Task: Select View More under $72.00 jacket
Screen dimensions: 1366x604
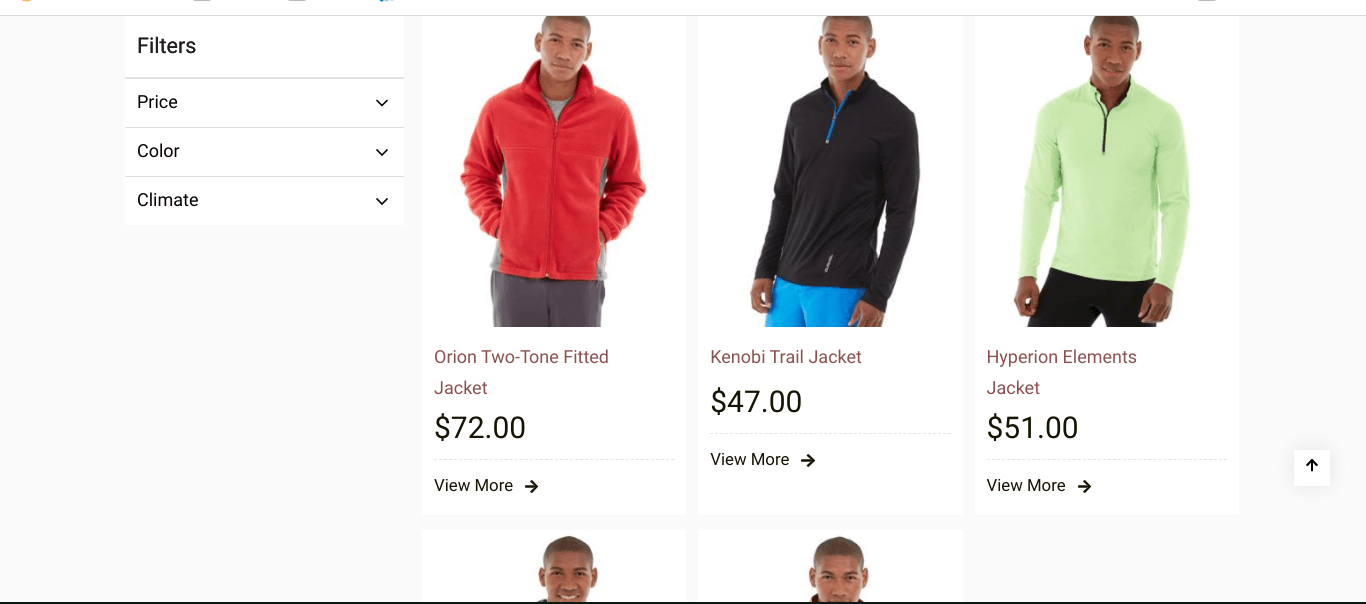Action: click(473, 486)
